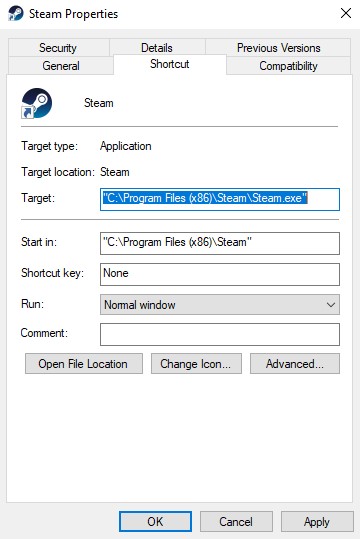360x539 pixels.
Task: Open the Change Icon dialog
Action: coord(196,364)
